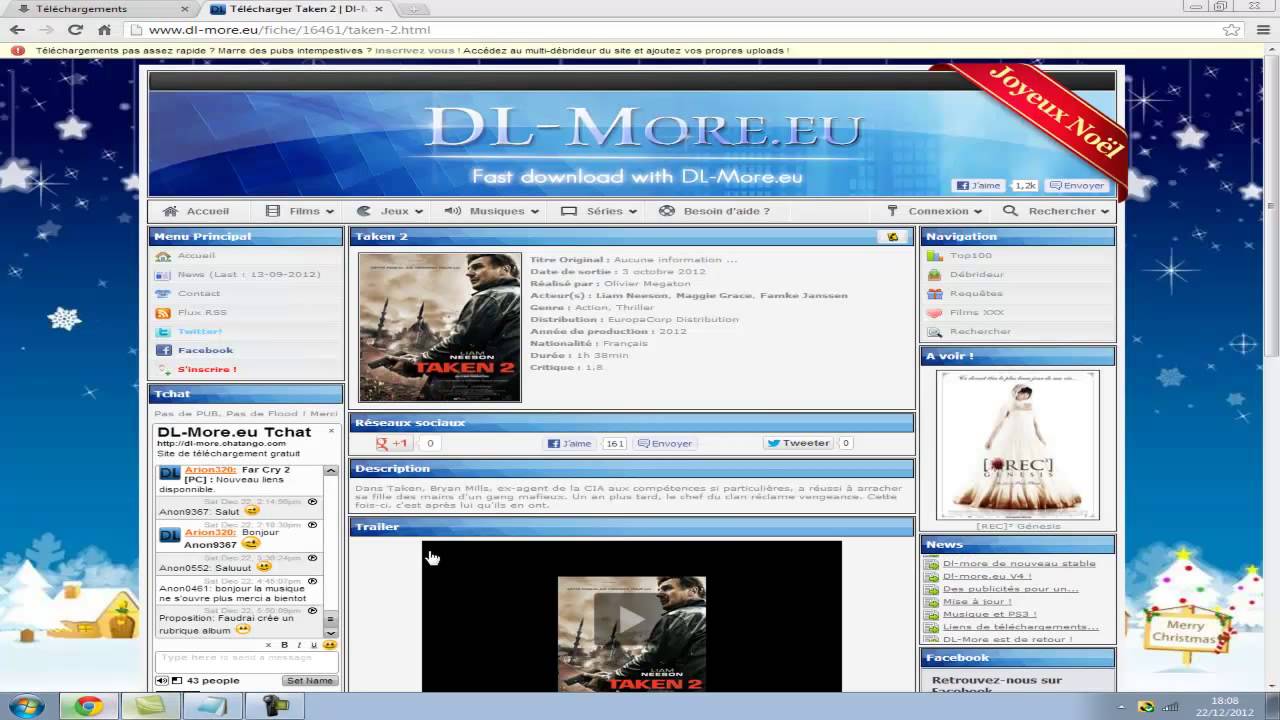
Task: Click the Flux RSS feed icon
Action: tap(163, 313)
